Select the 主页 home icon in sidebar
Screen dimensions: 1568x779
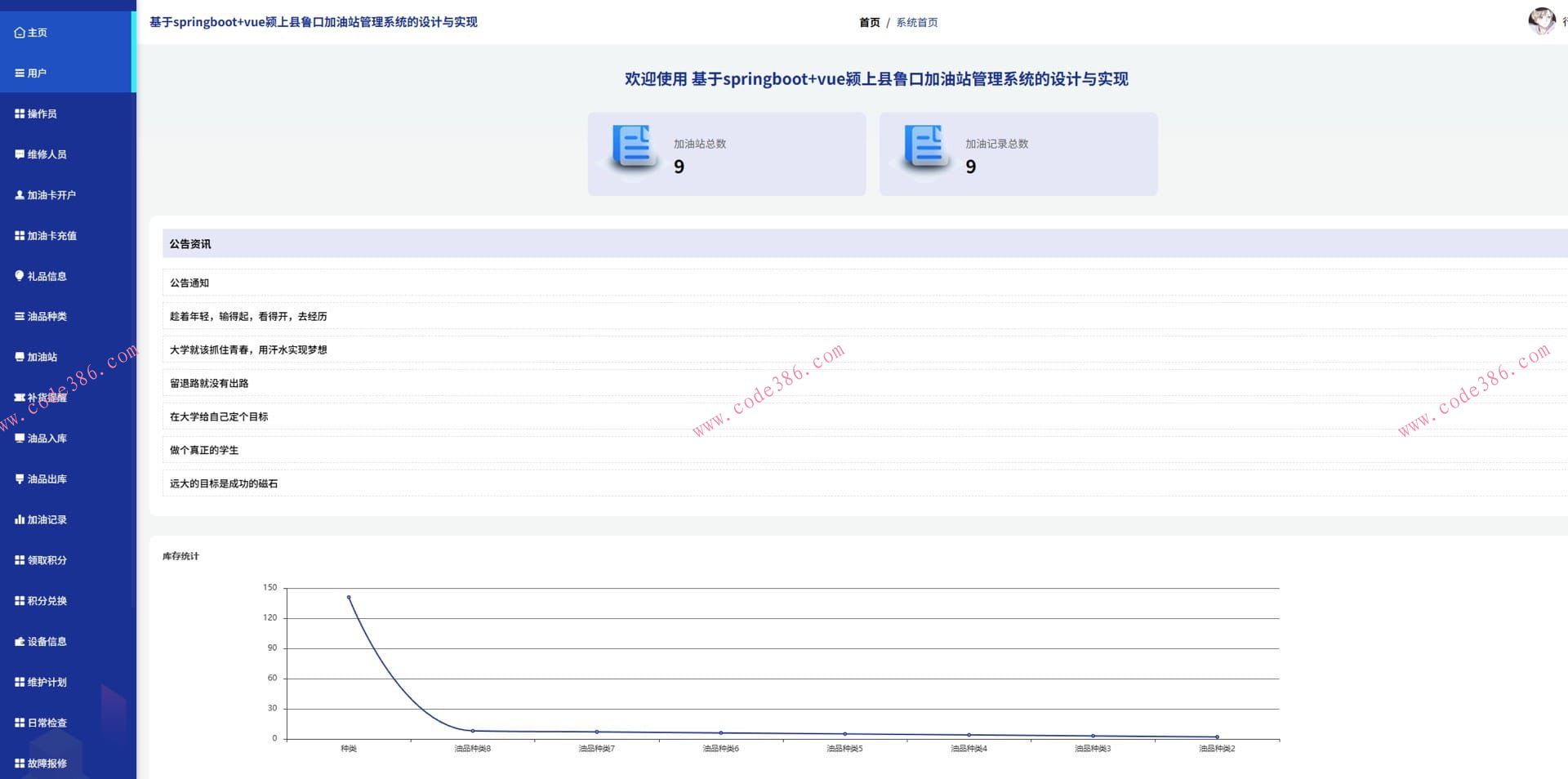pyautogui.click(x=20, y=33)
